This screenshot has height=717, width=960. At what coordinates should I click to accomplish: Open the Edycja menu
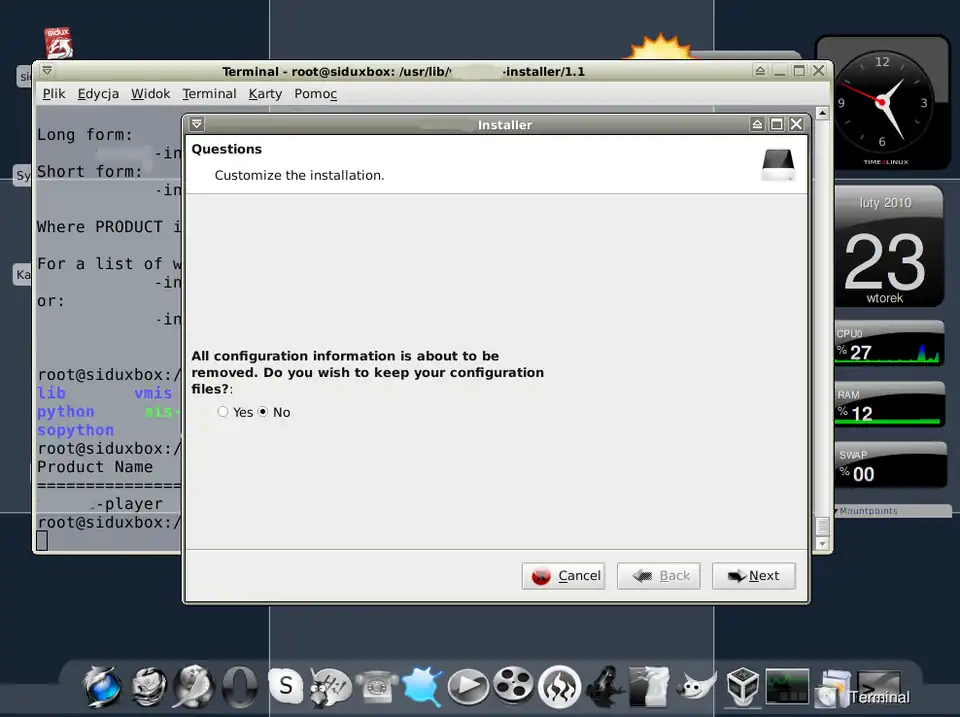click(98, 94)
